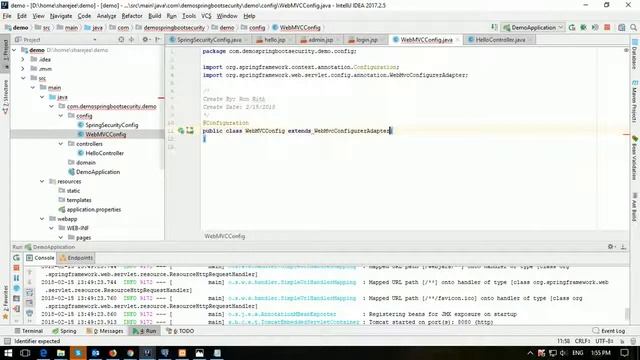
Task: Select DemoApplication class in project tree
Action: [x=98, y=172]
